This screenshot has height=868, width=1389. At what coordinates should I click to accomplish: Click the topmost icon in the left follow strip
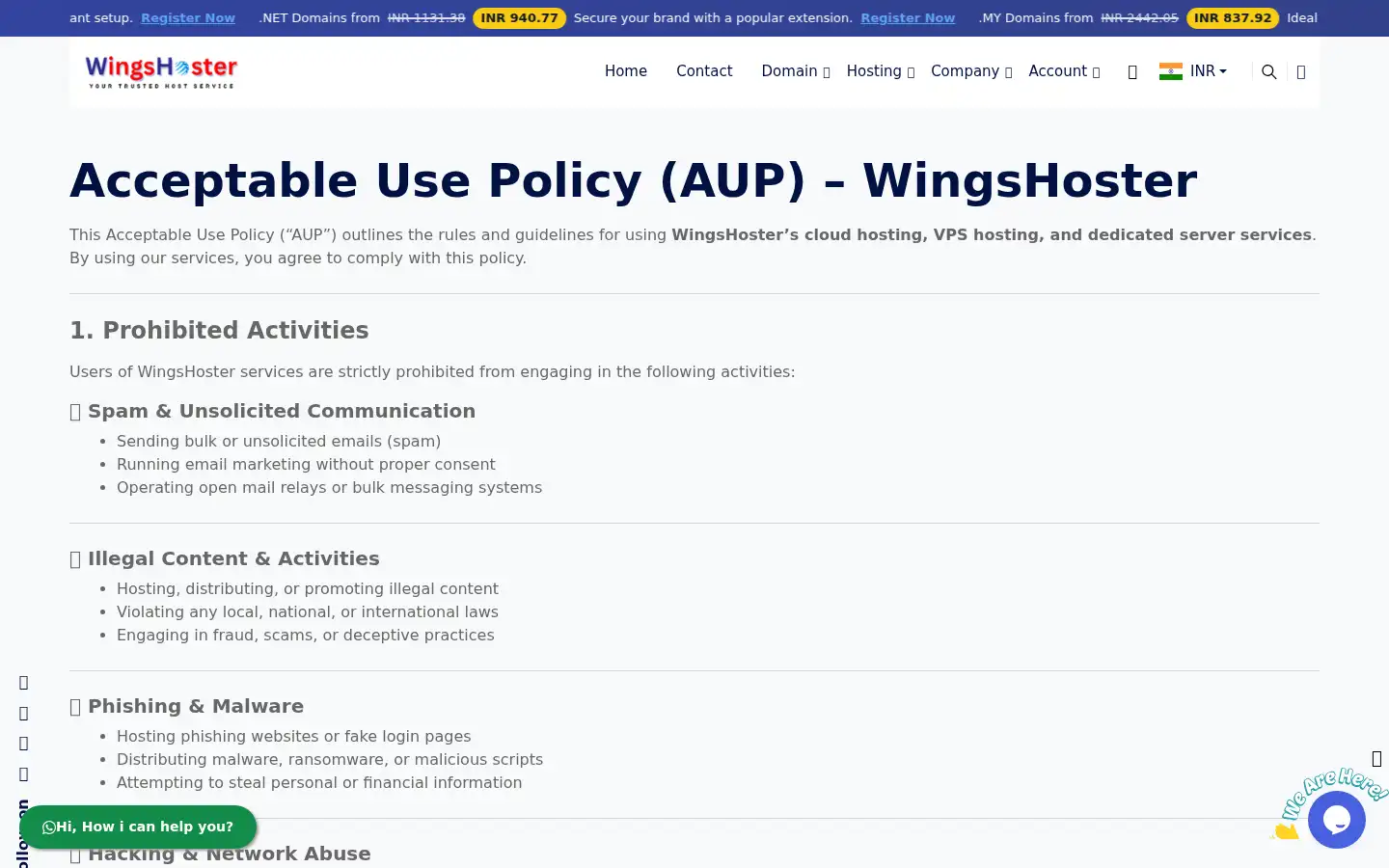point(24,683)
